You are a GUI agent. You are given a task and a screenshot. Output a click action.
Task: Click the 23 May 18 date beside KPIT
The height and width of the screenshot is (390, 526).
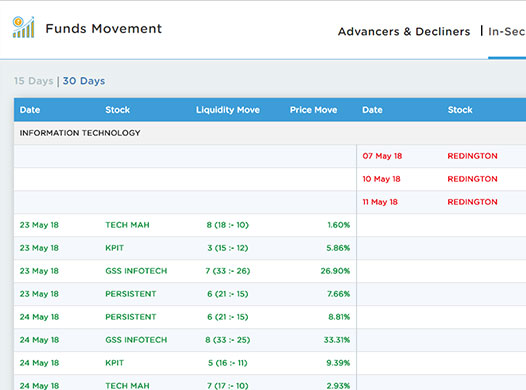tap(39, 248)
